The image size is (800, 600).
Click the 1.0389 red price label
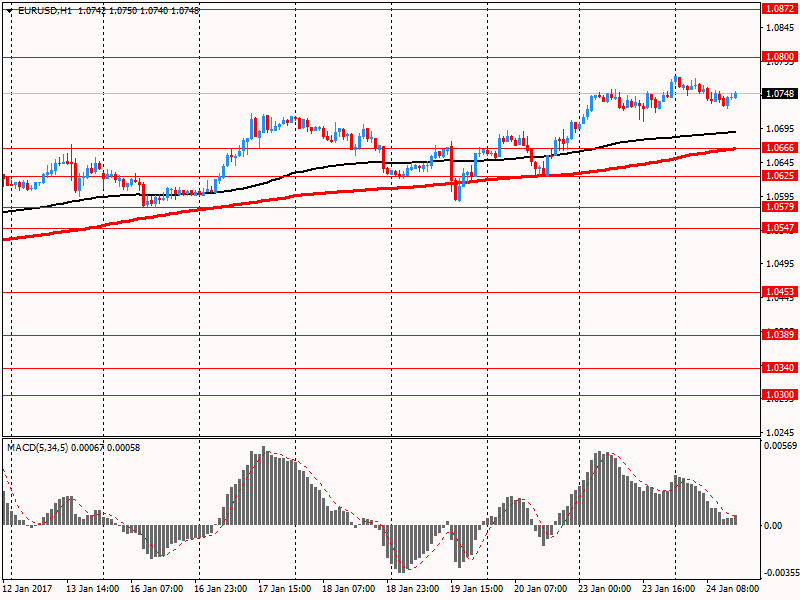(779, 334)
